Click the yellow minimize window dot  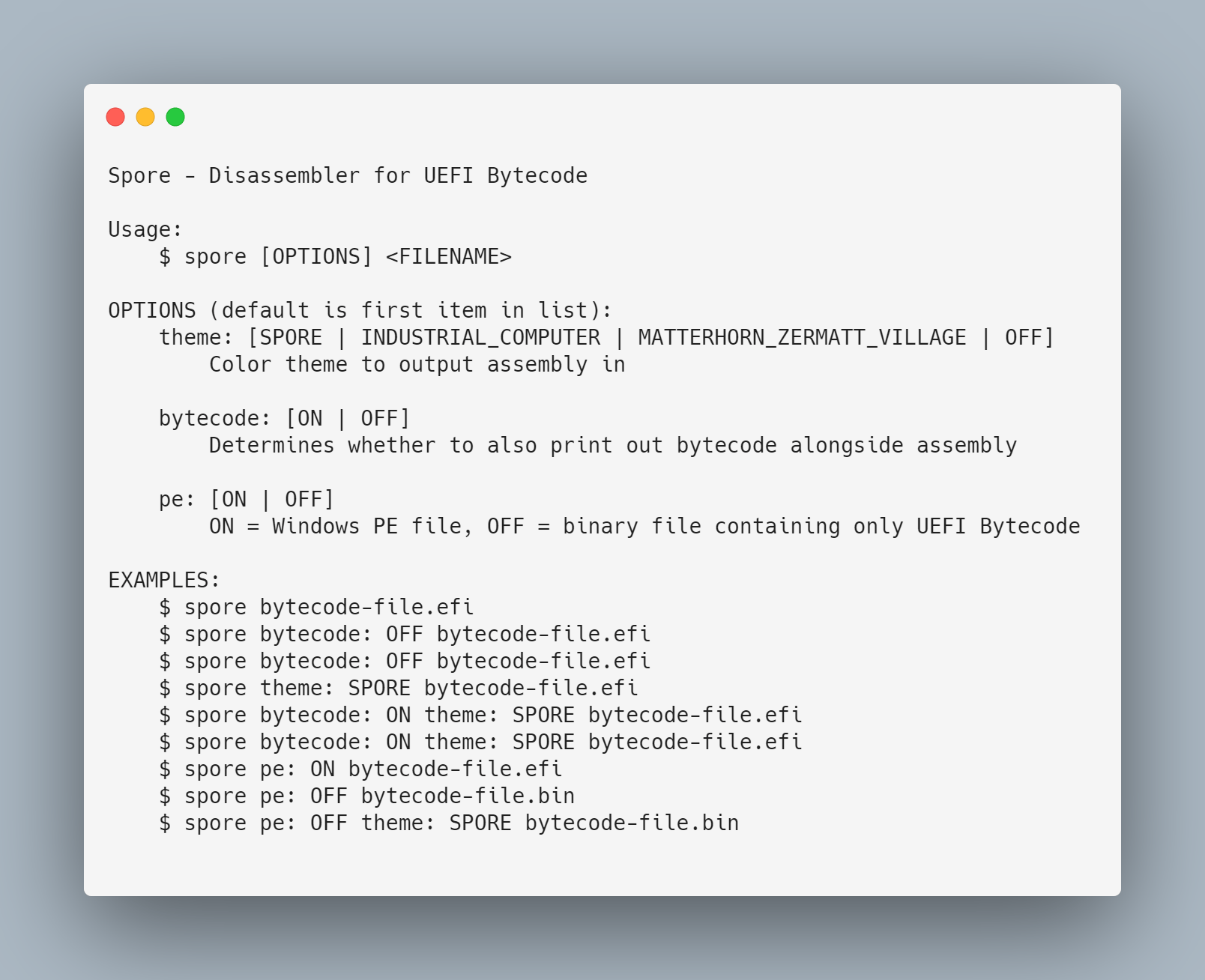[x=145, y=117]
